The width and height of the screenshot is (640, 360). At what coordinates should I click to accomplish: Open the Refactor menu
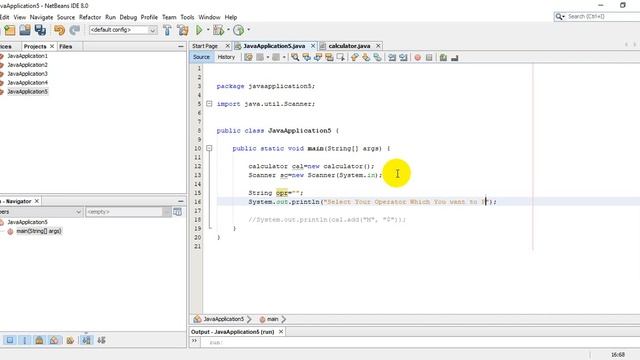(x=90, y=17)
